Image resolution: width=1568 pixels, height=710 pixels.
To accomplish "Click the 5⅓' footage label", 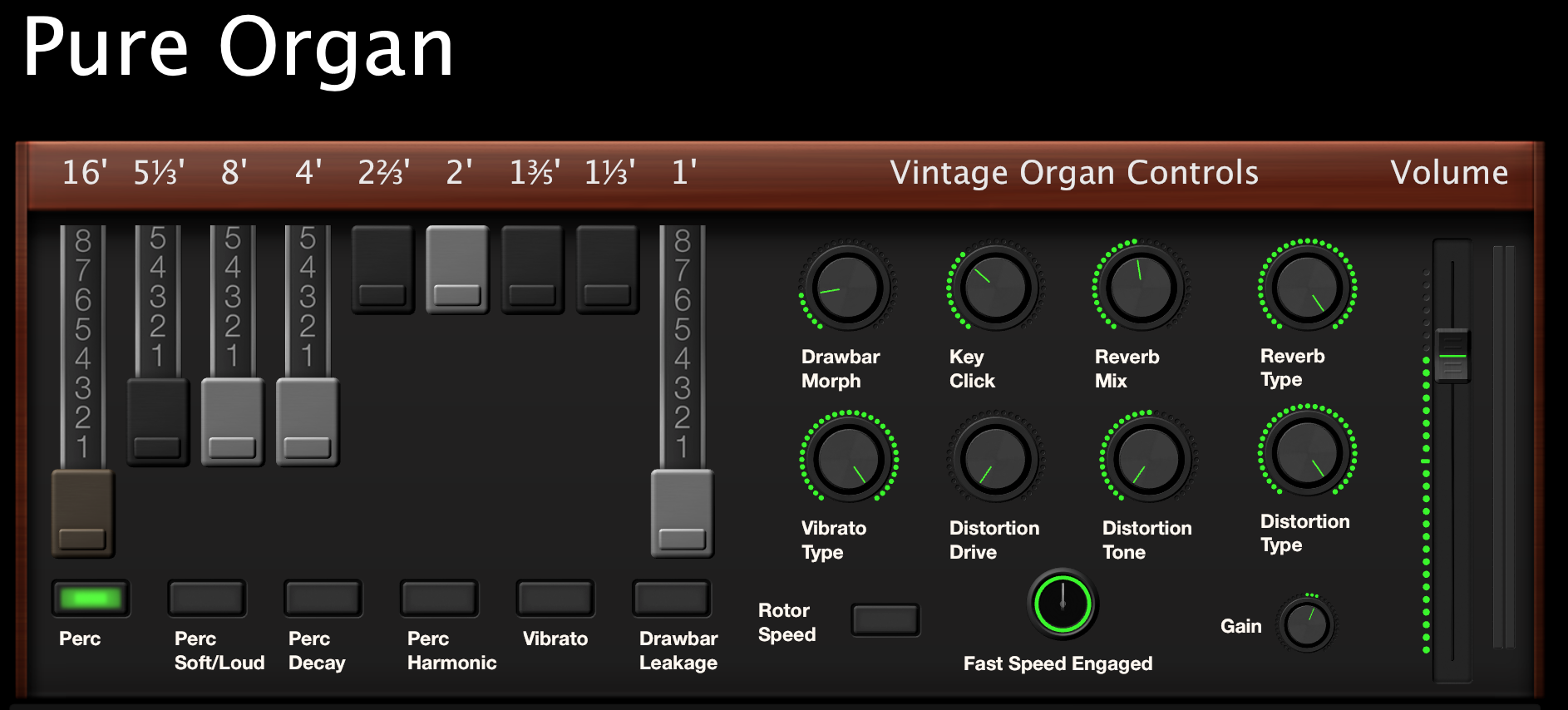I will 160,173.
